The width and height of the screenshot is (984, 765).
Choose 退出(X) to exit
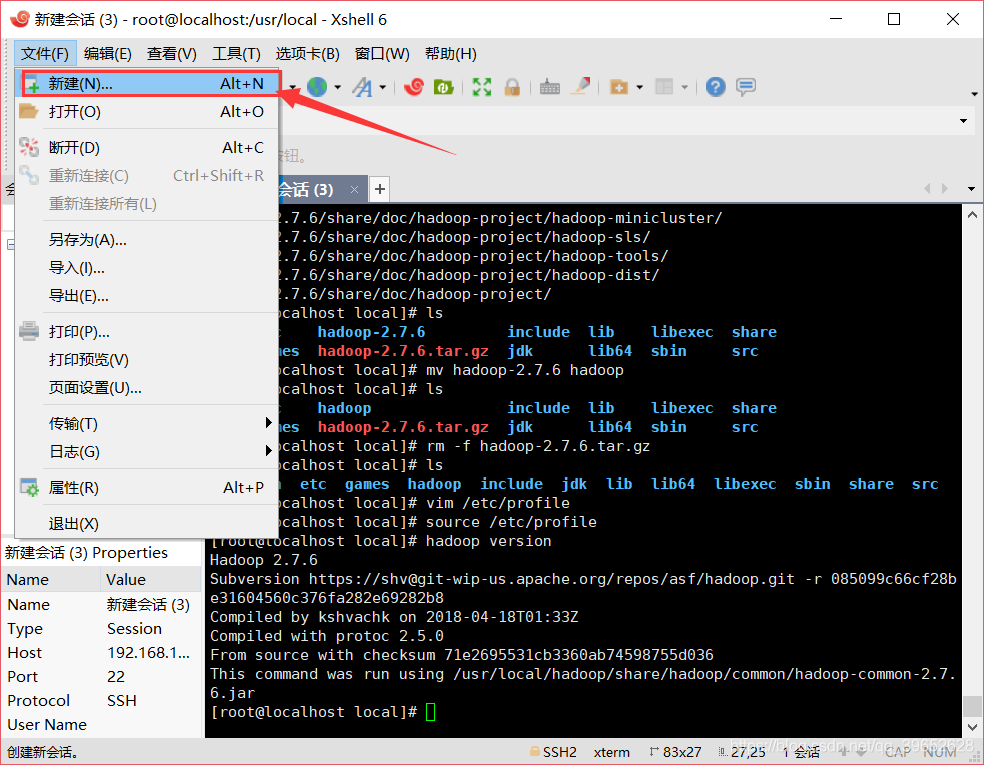tap(147, 523)
